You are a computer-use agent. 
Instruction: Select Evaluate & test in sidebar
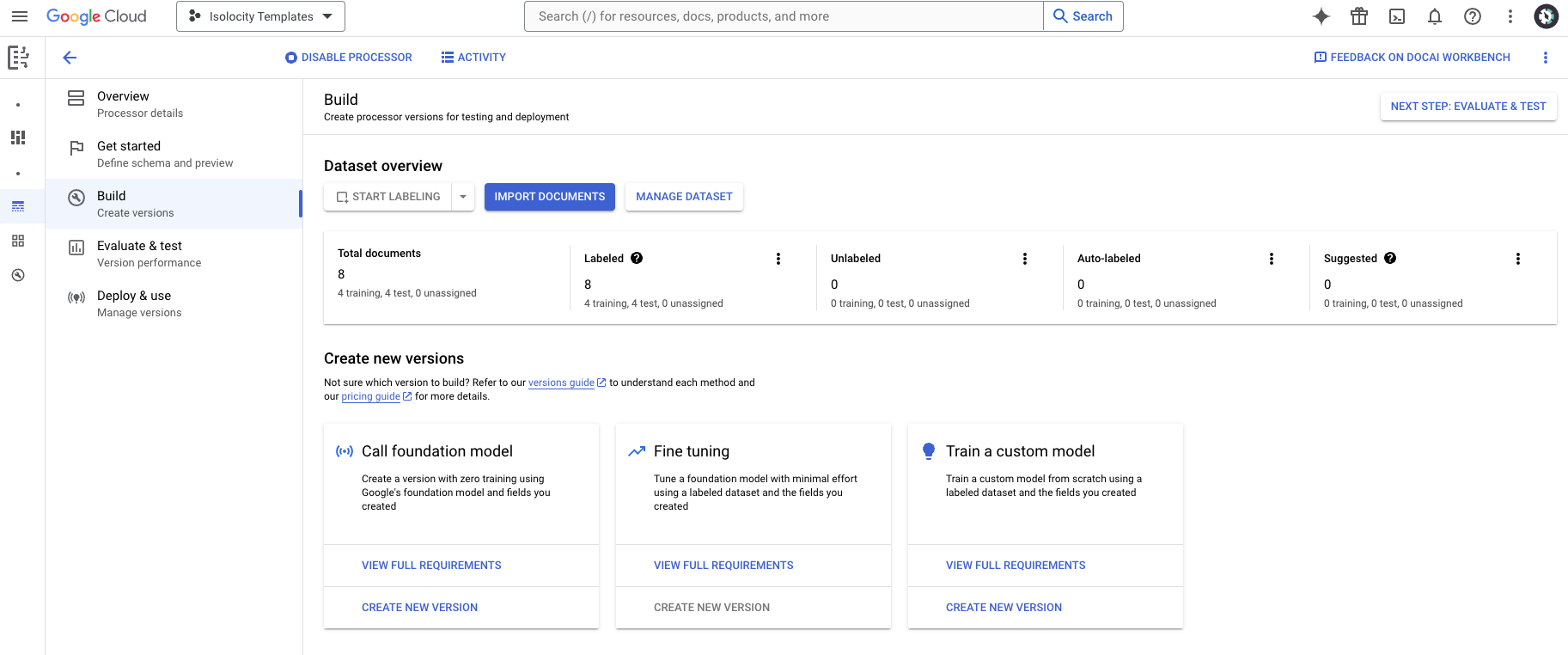(x=139, y=254)
